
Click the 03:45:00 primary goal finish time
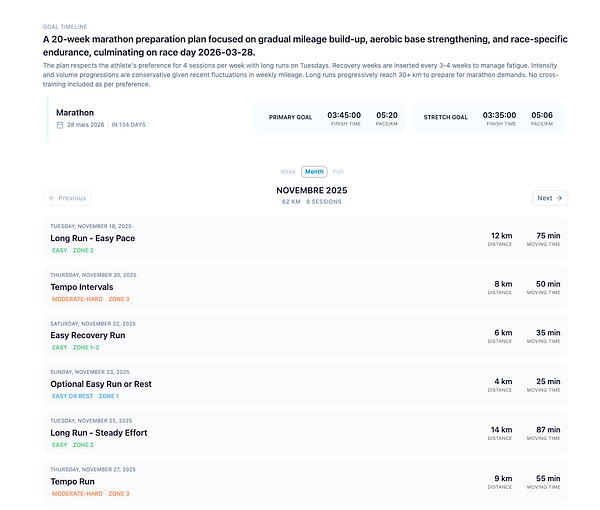pos(344,115)
